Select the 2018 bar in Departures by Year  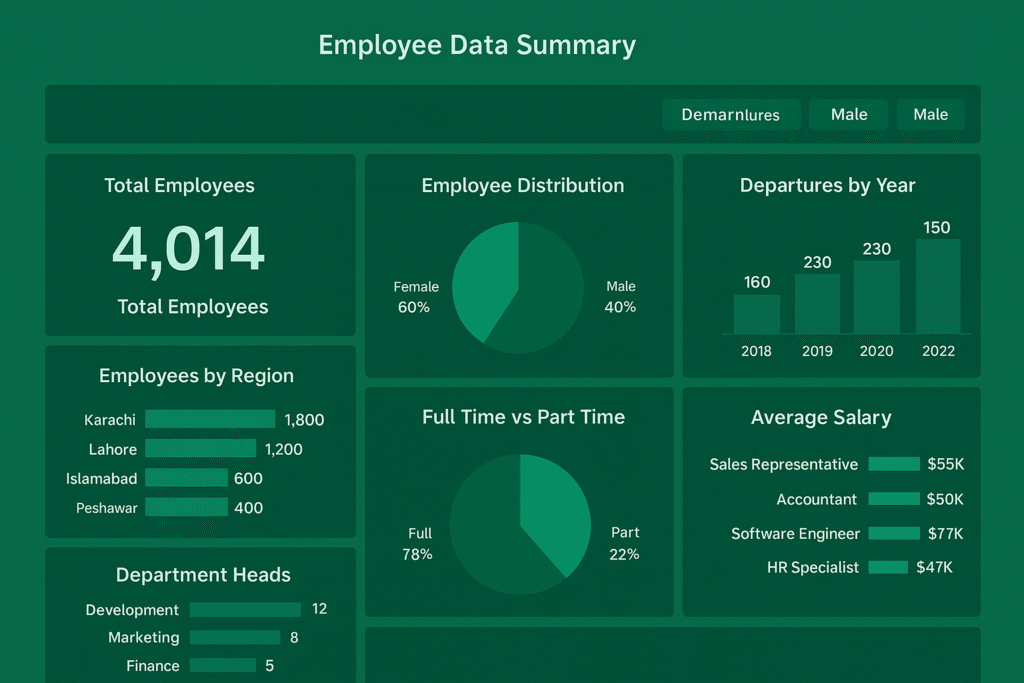point(757,314)
